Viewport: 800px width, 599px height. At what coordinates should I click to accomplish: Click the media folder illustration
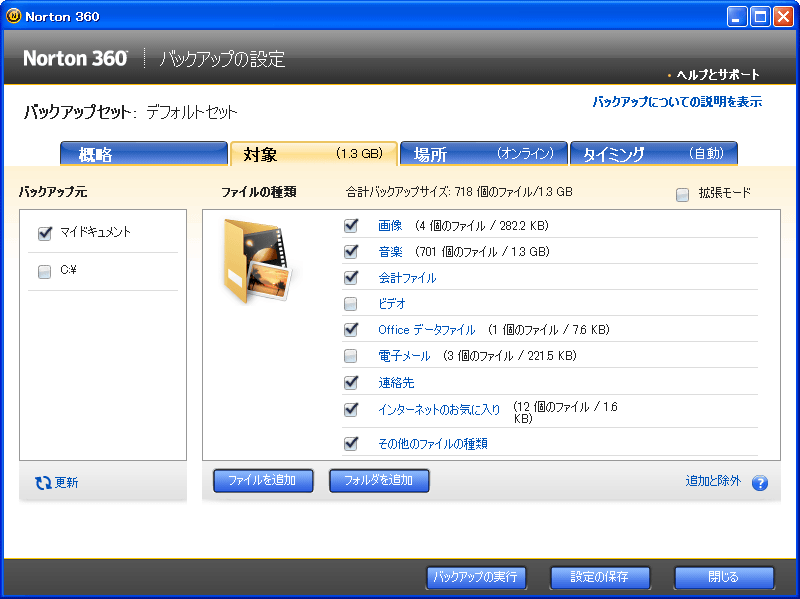click(258, 260)
